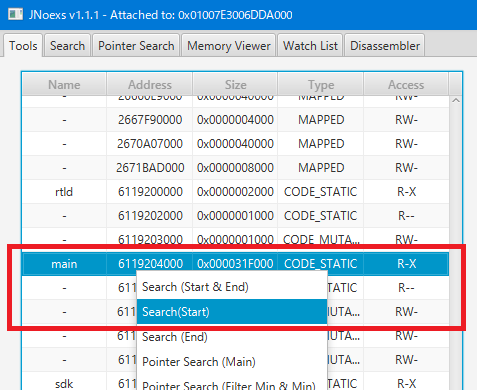Click address cell 6119204000
The width and height of the screenshot is (477, 390).
point(150,264)
